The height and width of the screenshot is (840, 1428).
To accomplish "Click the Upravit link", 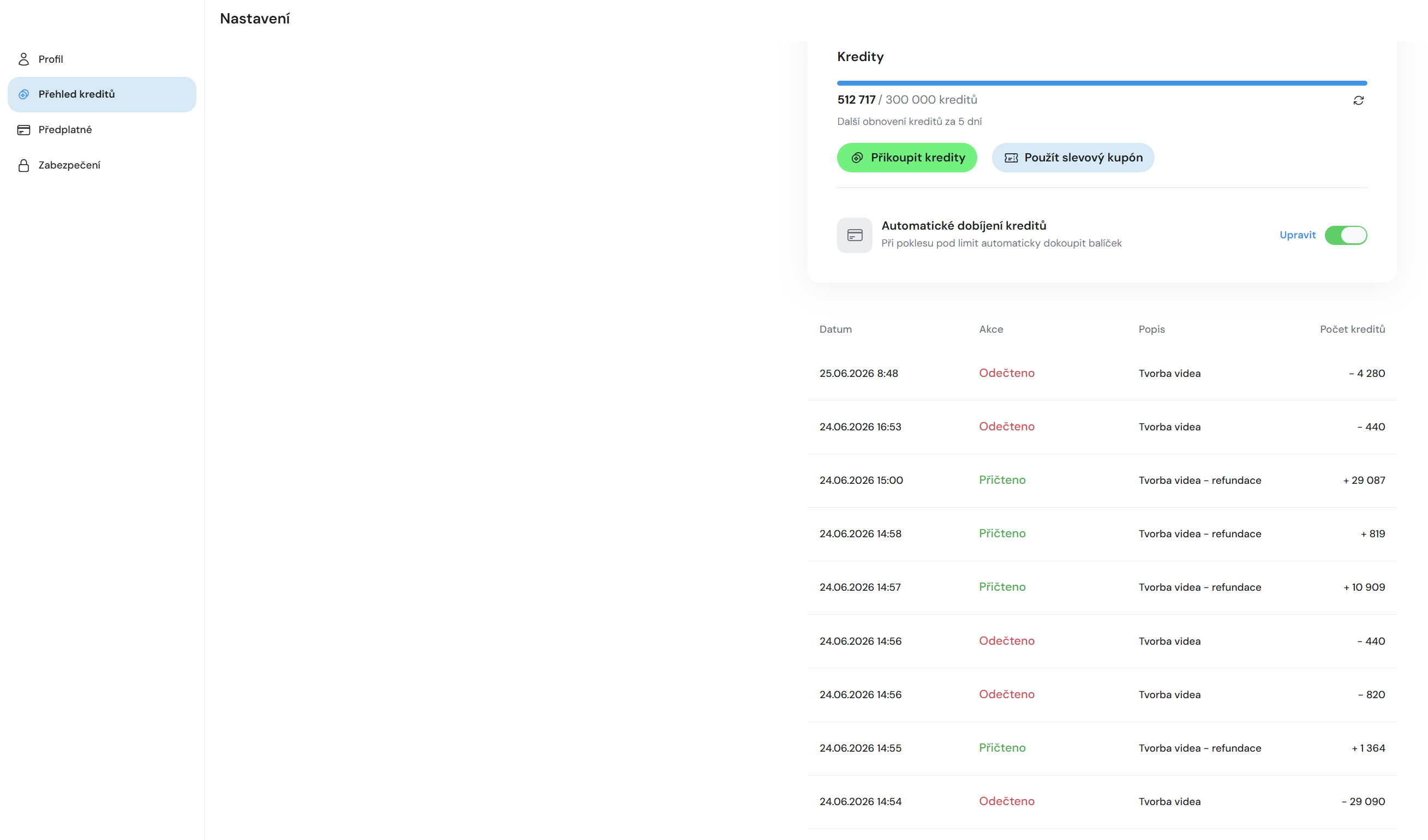I will (x=1297, y=235).
